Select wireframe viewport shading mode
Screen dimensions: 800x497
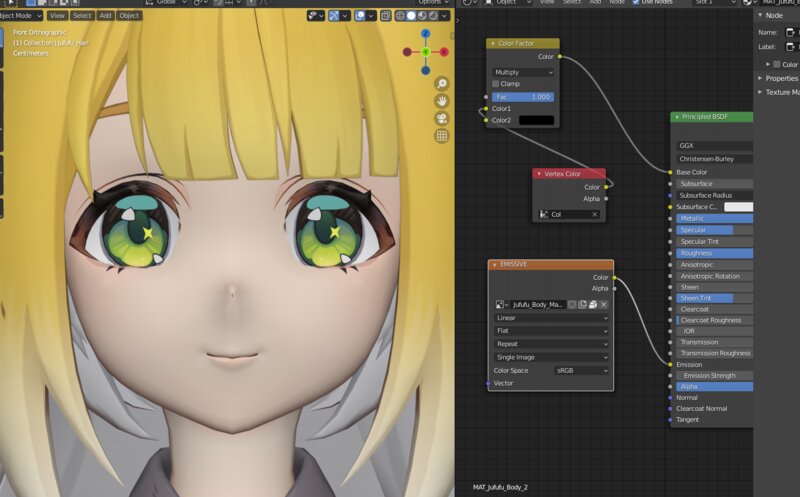coord(401,16)
